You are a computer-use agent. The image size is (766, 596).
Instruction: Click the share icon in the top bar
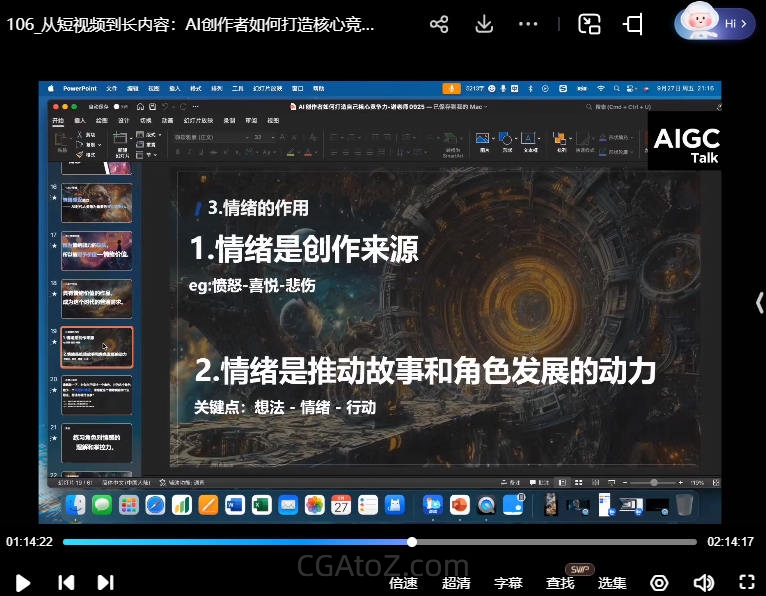click(439, 25)
